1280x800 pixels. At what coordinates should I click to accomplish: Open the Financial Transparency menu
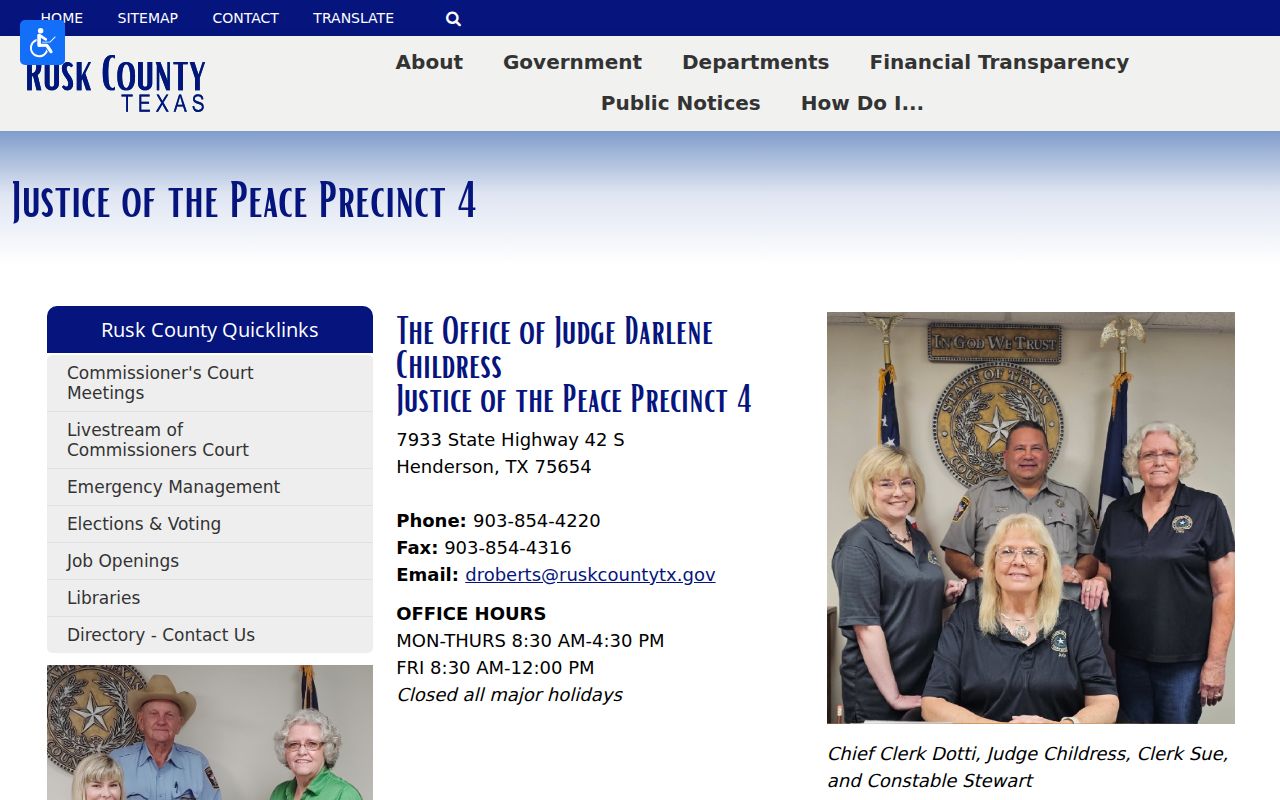(x=999, y=62)
